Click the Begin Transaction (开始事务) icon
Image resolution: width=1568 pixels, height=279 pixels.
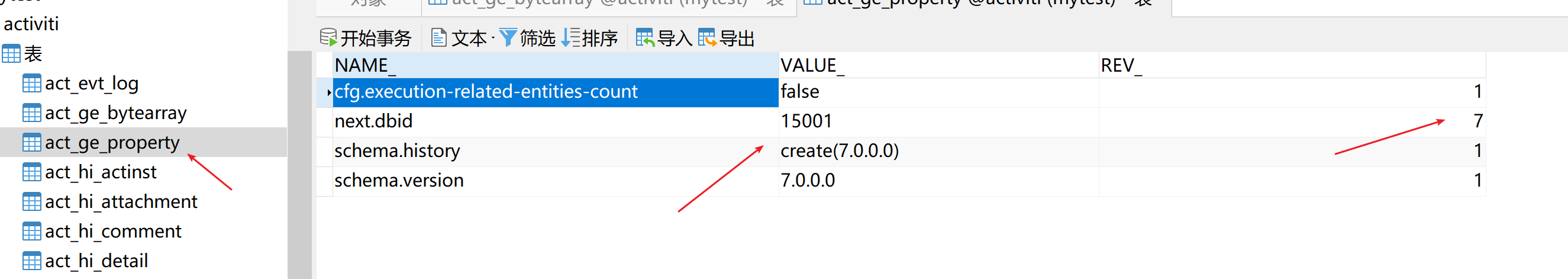tap(328, 38)
